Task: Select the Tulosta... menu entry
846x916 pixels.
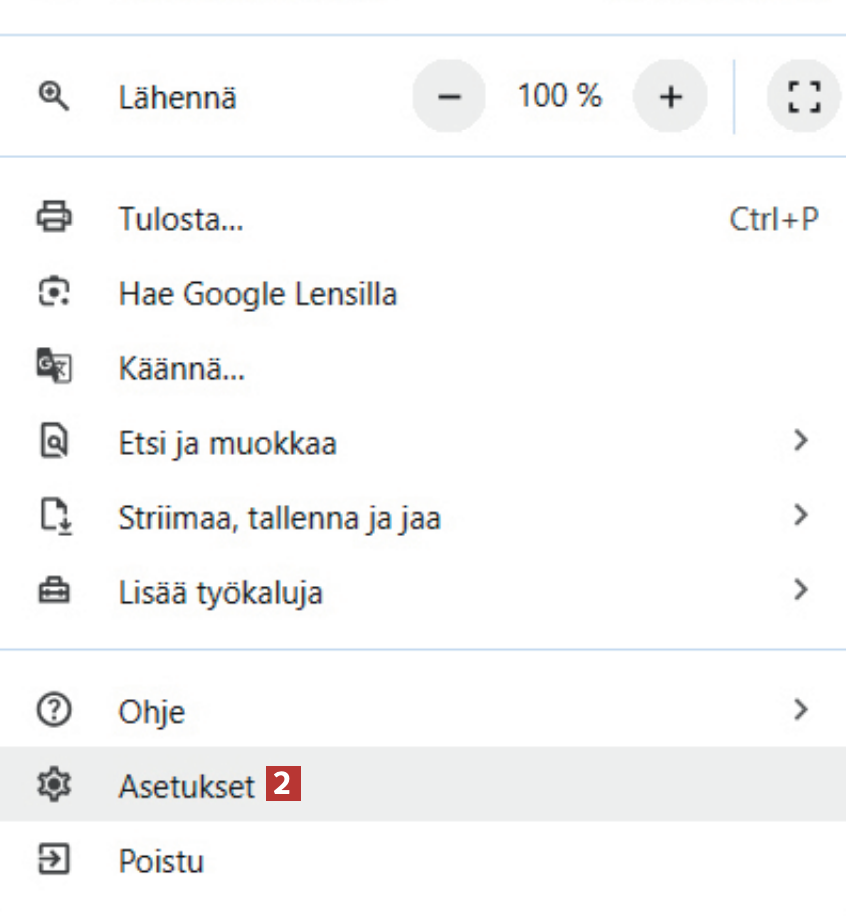Action: (181, 219)
